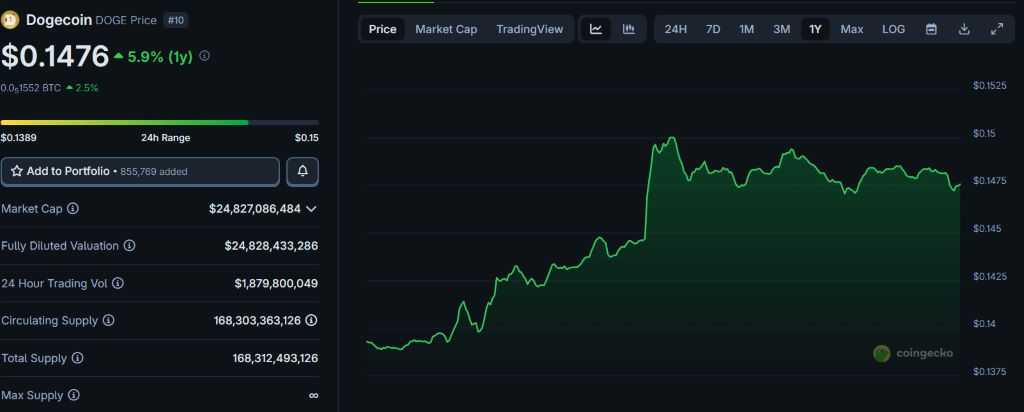Show Total Supply info icon

point(77,358)
